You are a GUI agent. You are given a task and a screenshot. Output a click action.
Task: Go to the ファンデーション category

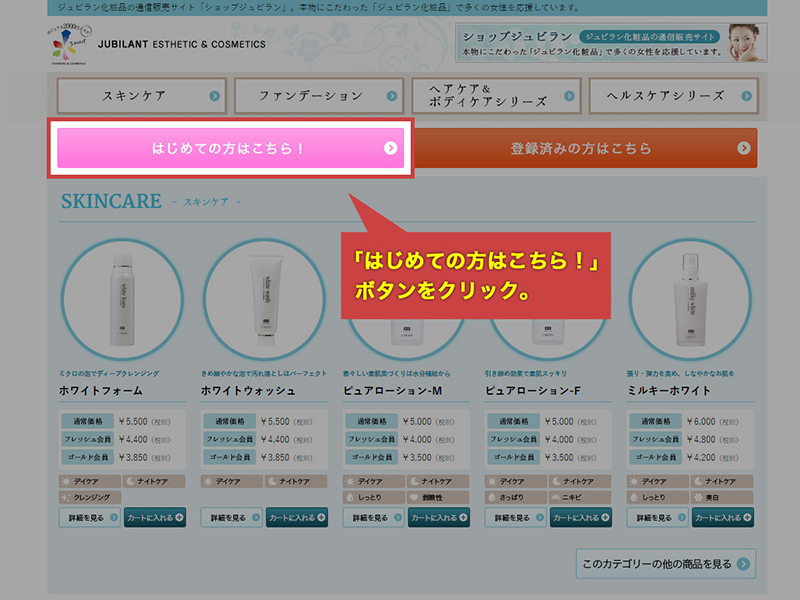click(x=319, y=95)
